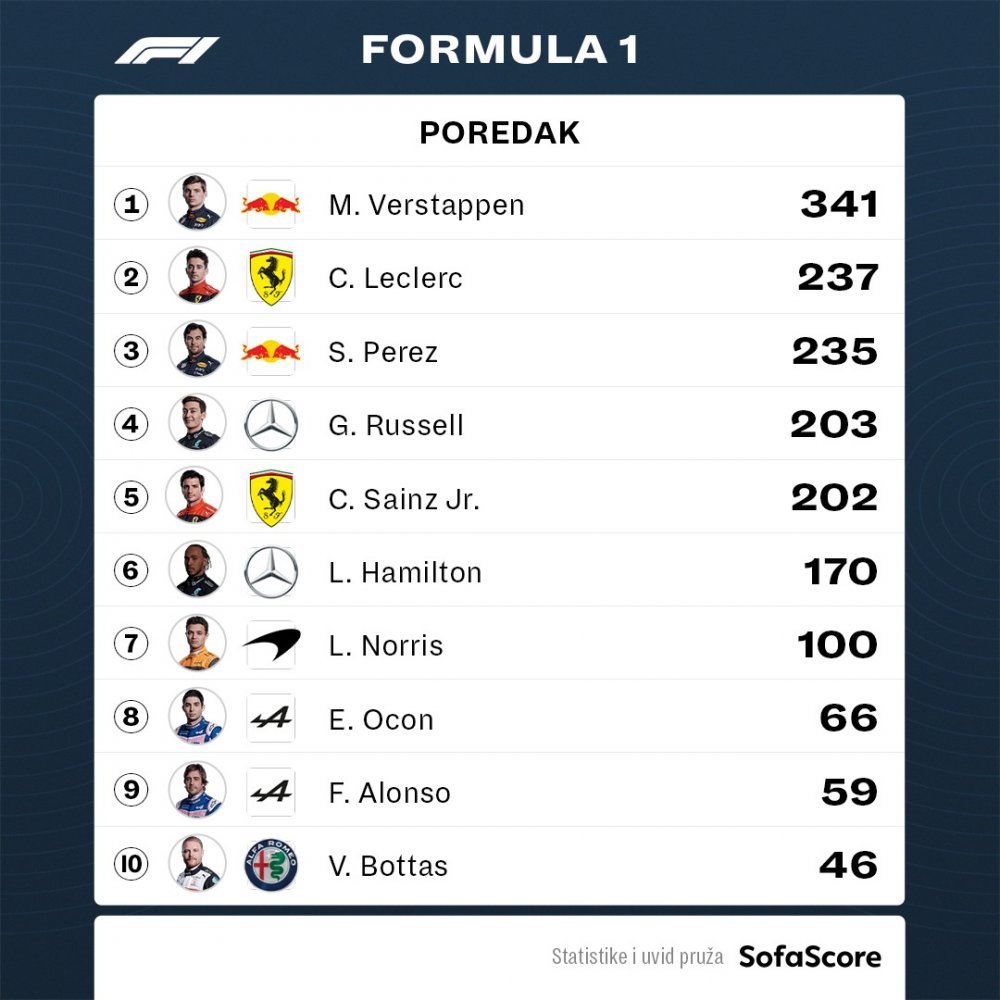Screen dimensions: 1000x1000
Task: Click position number 2 badge
Action: [x=131, y=277]
